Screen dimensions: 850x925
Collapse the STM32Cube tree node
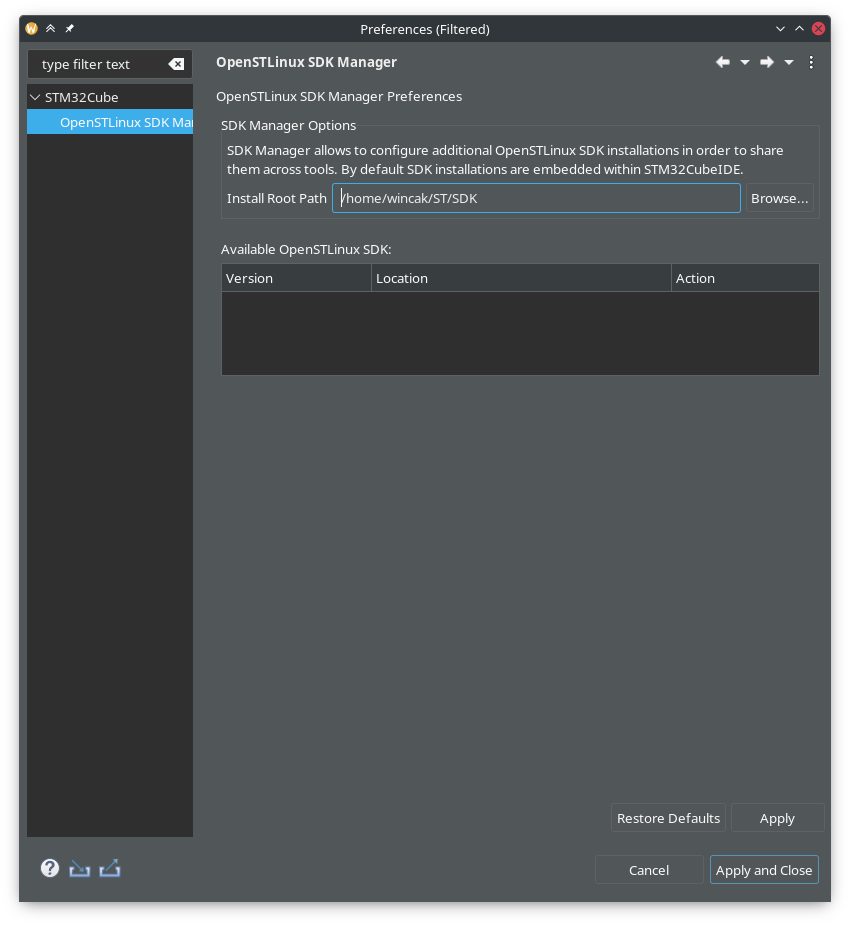36,98
